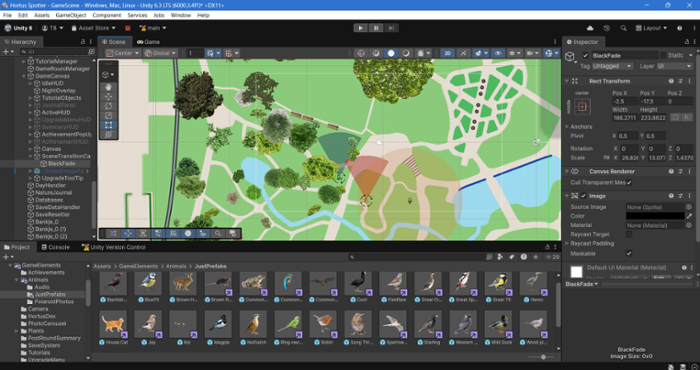Open the GameObject menu
This screenshot has width=700, height=370.
pyautogui.click(x=71, y=15)
